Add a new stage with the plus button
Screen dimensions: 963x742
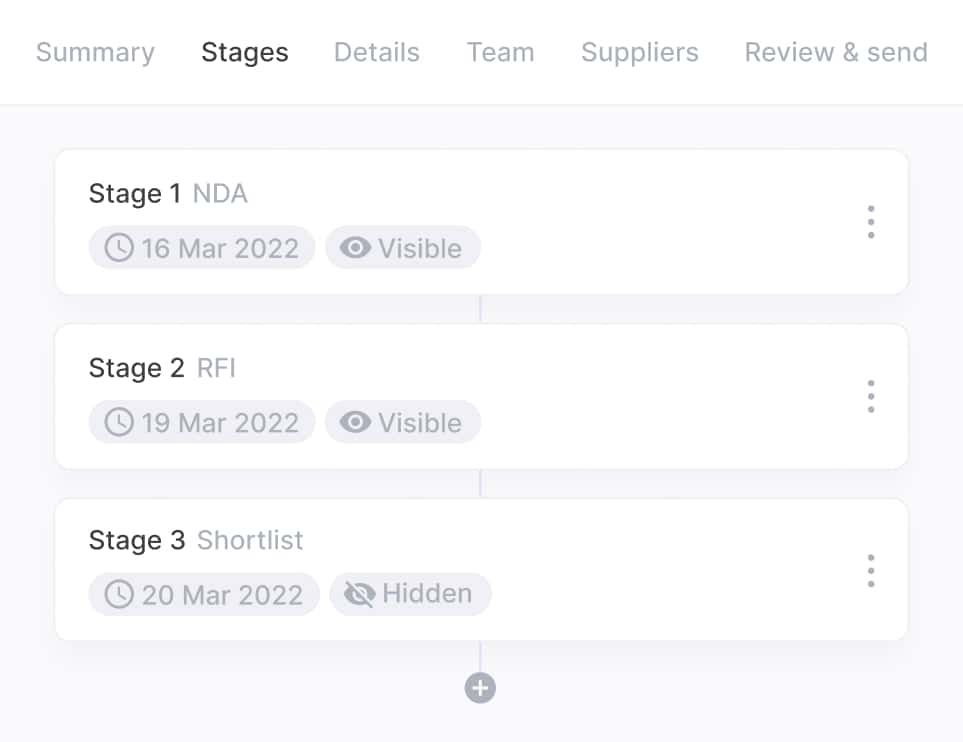[x=480, y=688]
